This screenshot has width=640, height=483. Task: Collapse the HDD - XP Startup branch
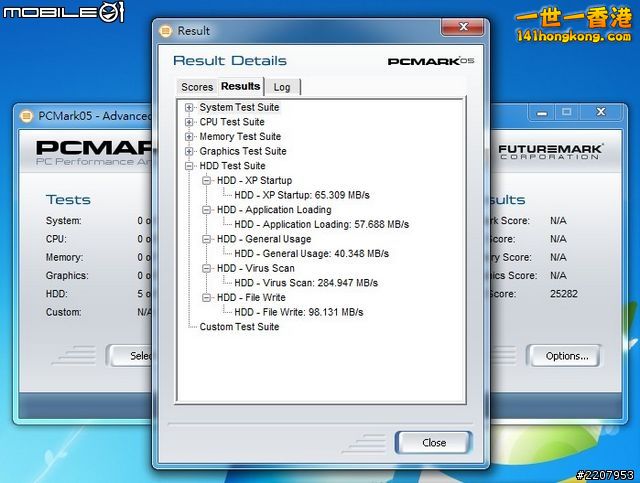click(207, 181)
